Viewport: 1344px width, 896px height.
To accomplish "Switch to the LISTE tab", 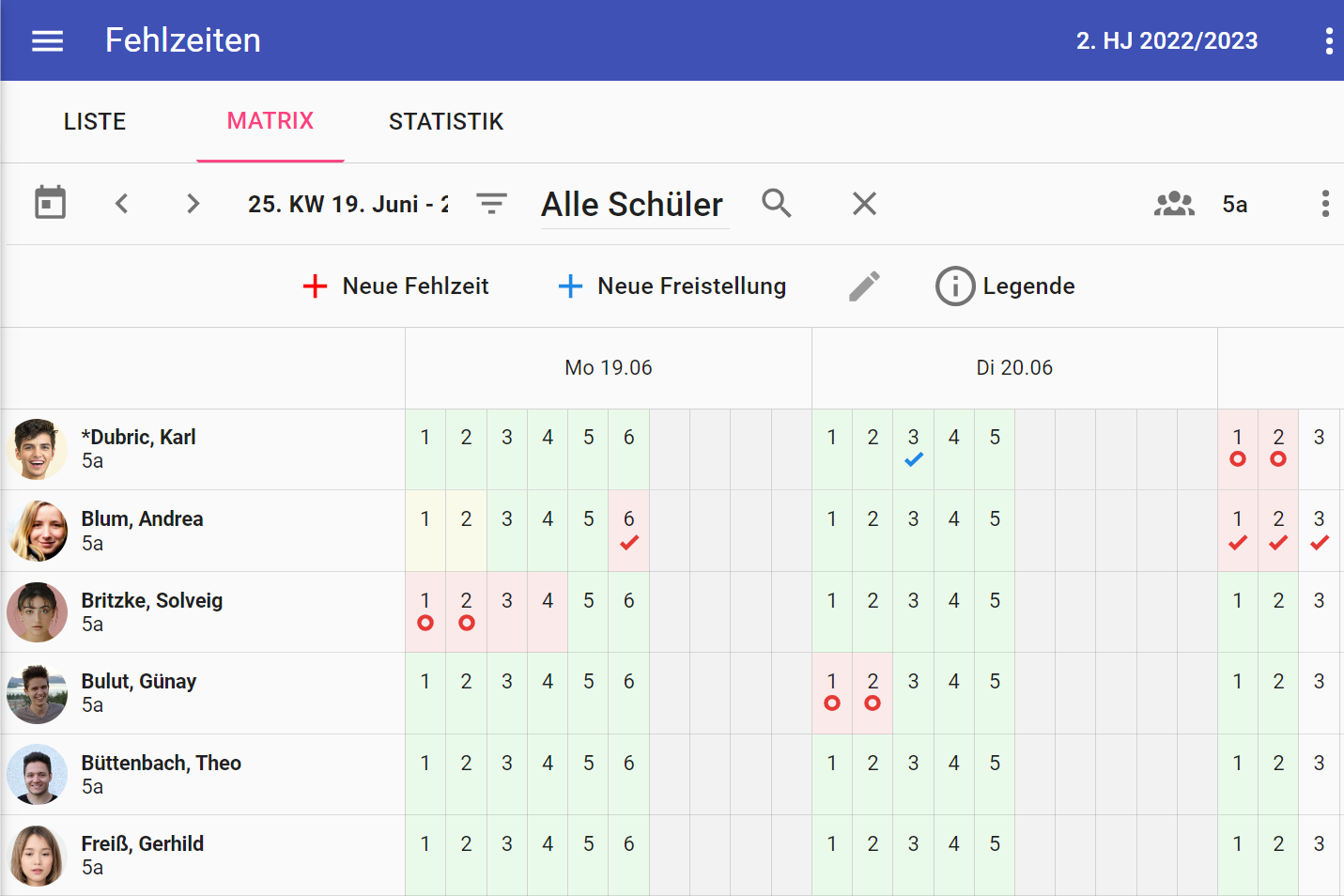I will [x=95, y=121].
